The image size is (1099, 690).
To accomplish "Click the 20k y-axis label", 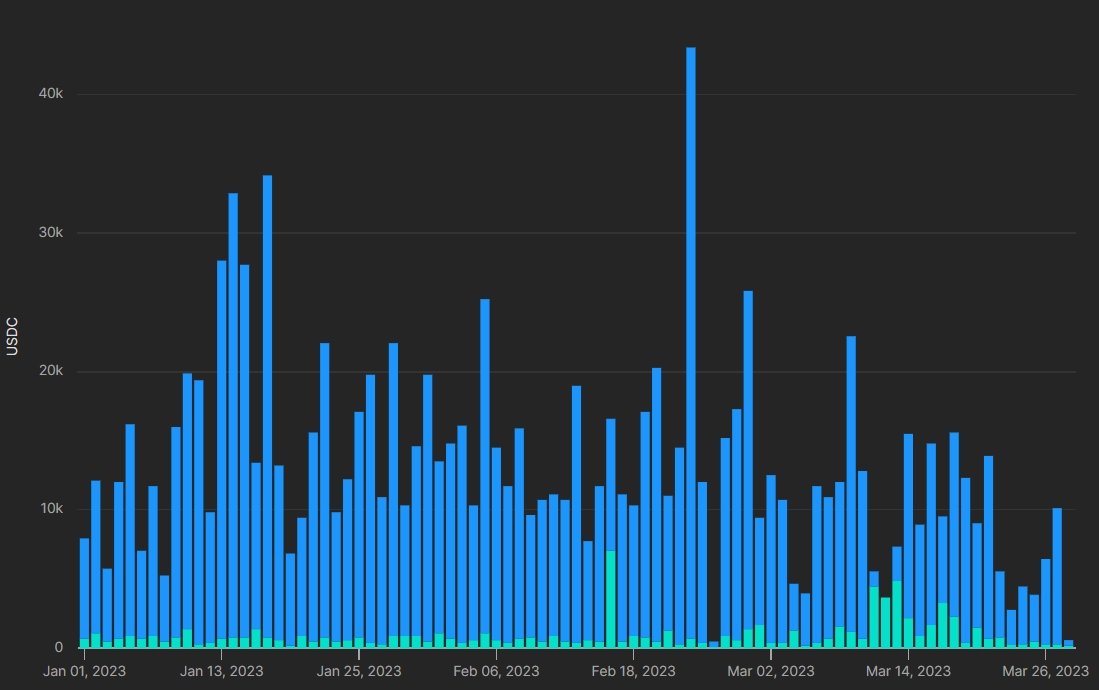I will pyautogui.click(x=51, y=371).
